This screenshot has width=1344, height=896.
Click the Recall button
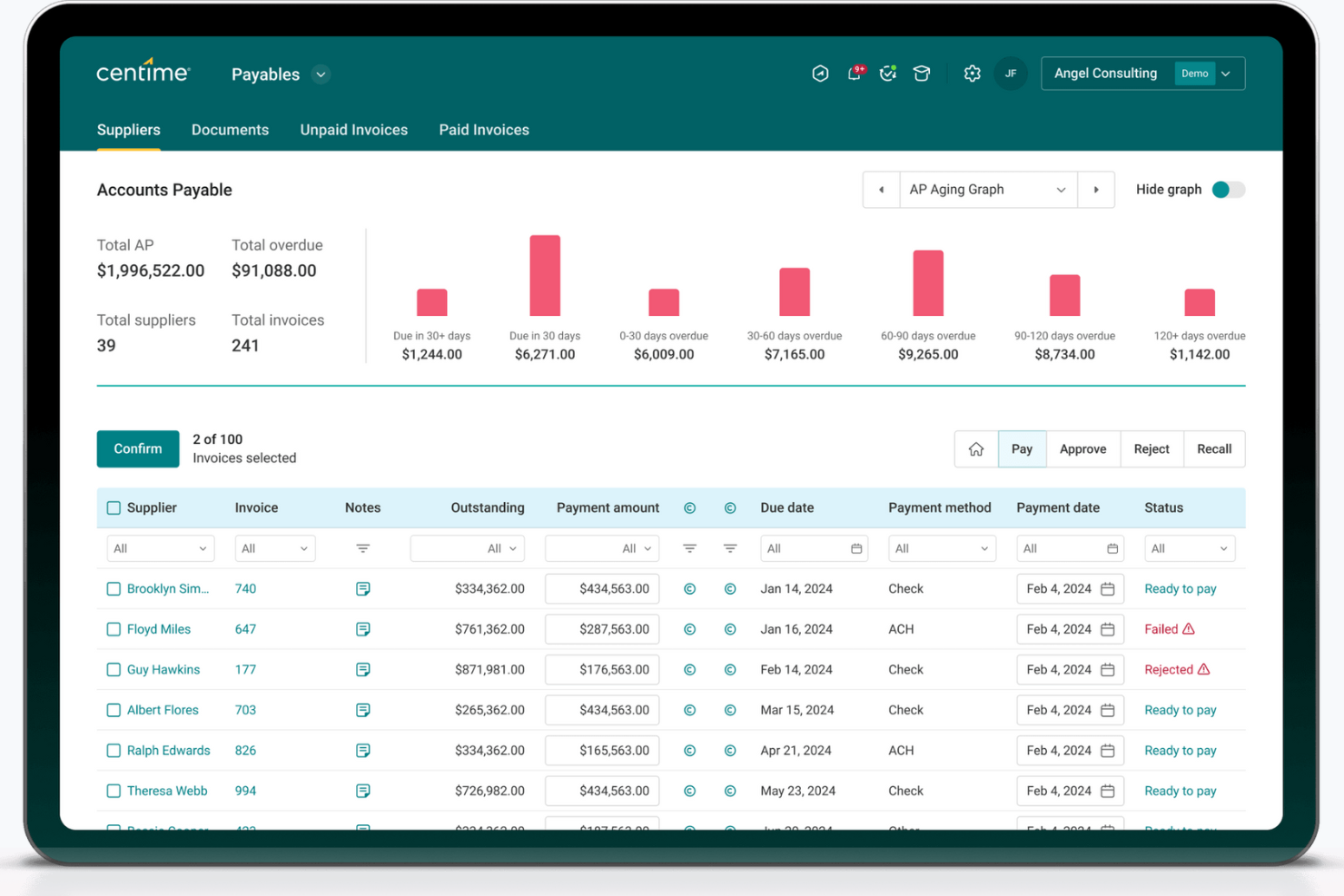tap(1214, 449)
